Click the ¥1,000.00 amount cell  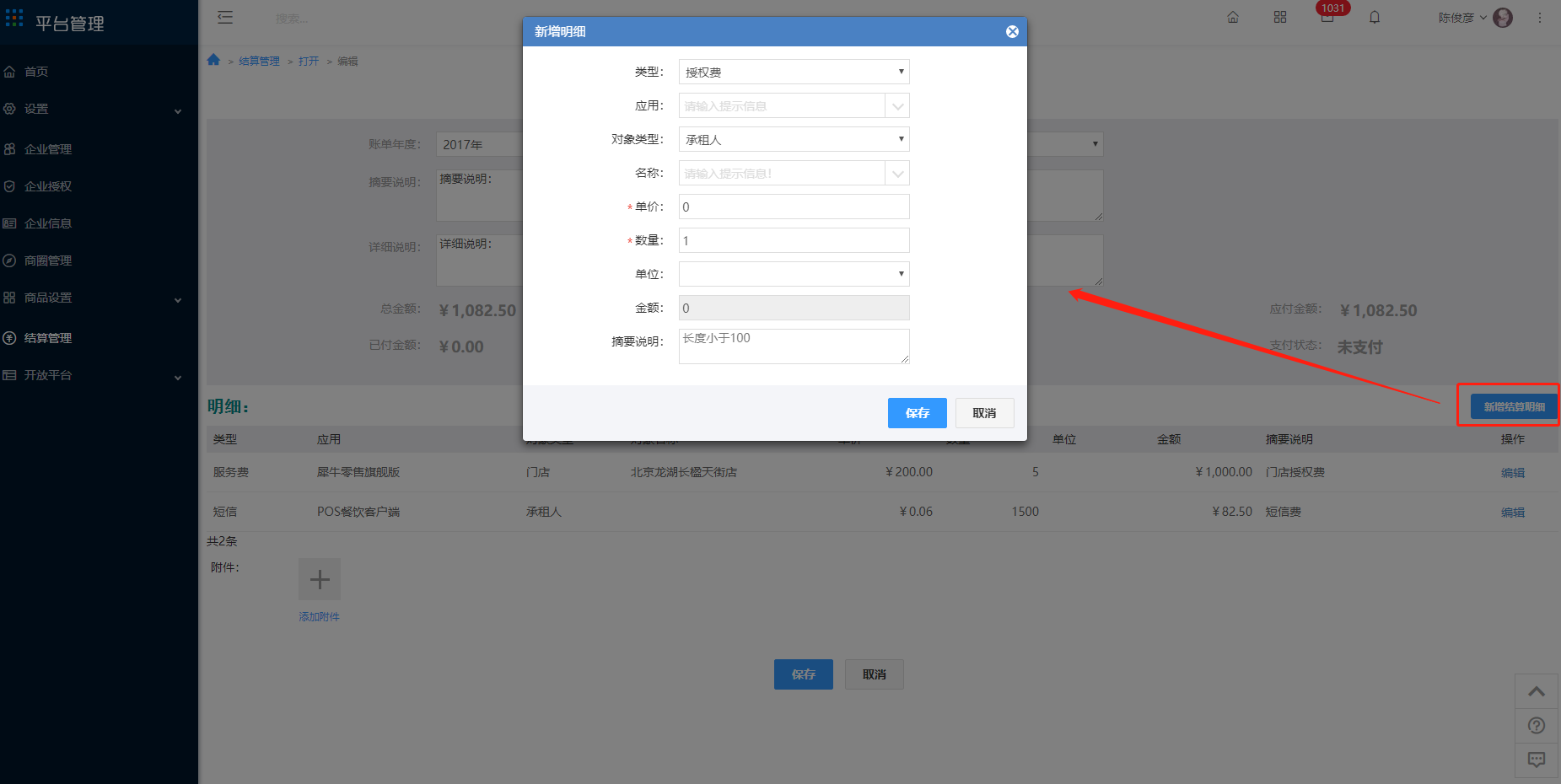coord(1223,472)
